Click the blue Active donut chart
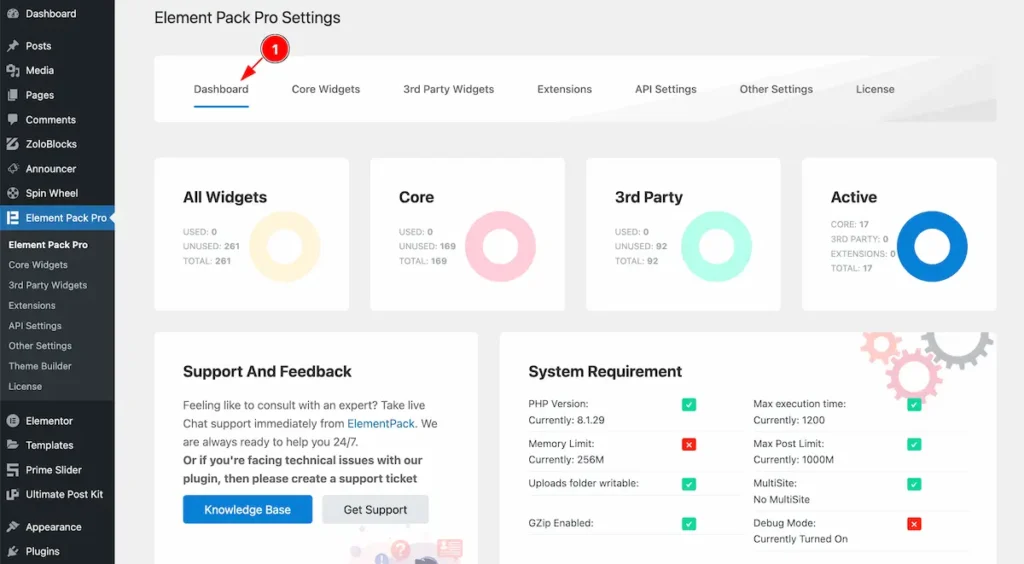The height and width of the screenshot is (564, 1024). [931, 247]
